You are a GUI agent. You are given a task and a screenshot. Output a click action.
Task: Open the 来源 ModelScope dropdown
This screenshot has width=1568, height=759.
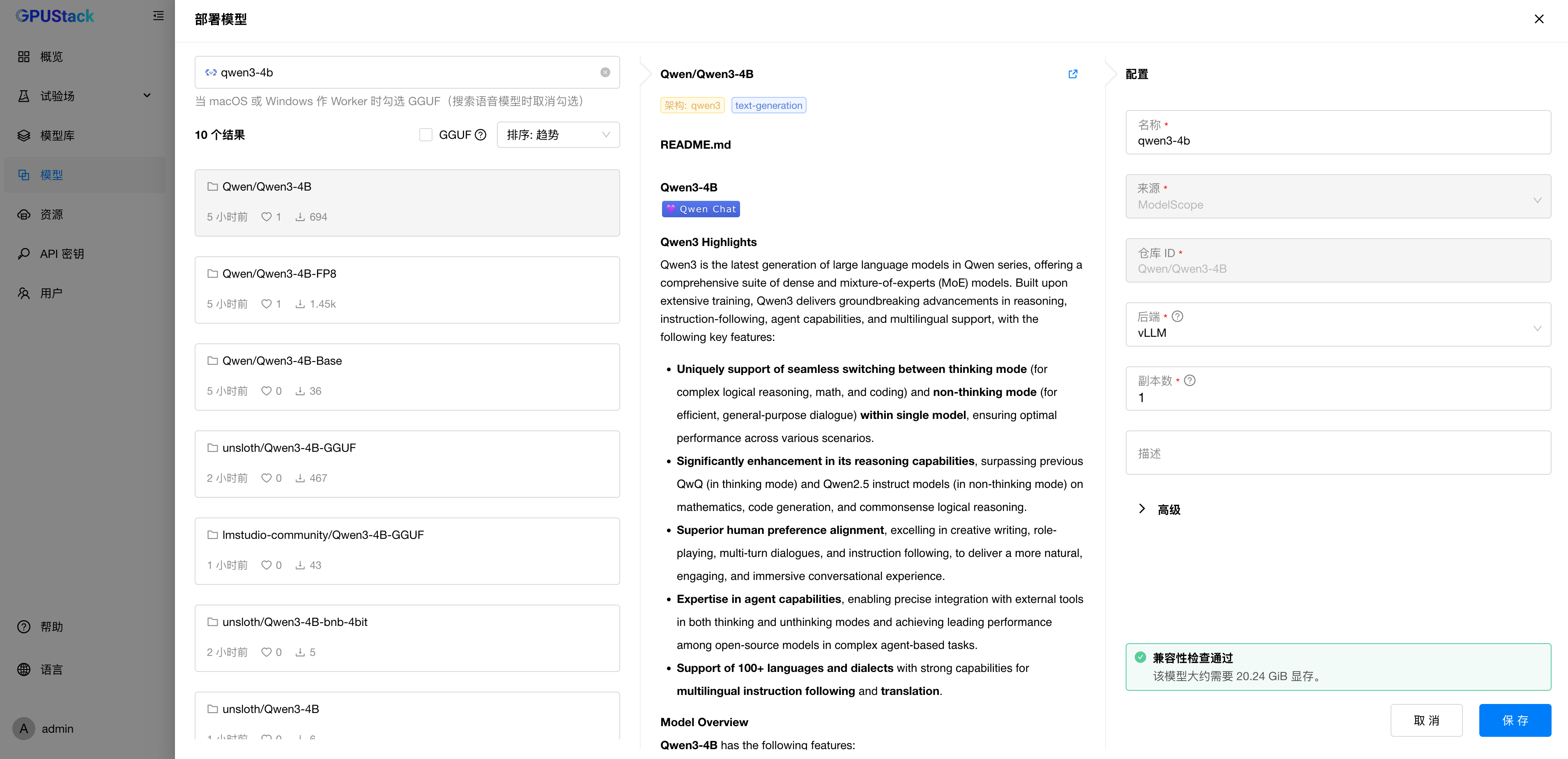point(1338,197)
